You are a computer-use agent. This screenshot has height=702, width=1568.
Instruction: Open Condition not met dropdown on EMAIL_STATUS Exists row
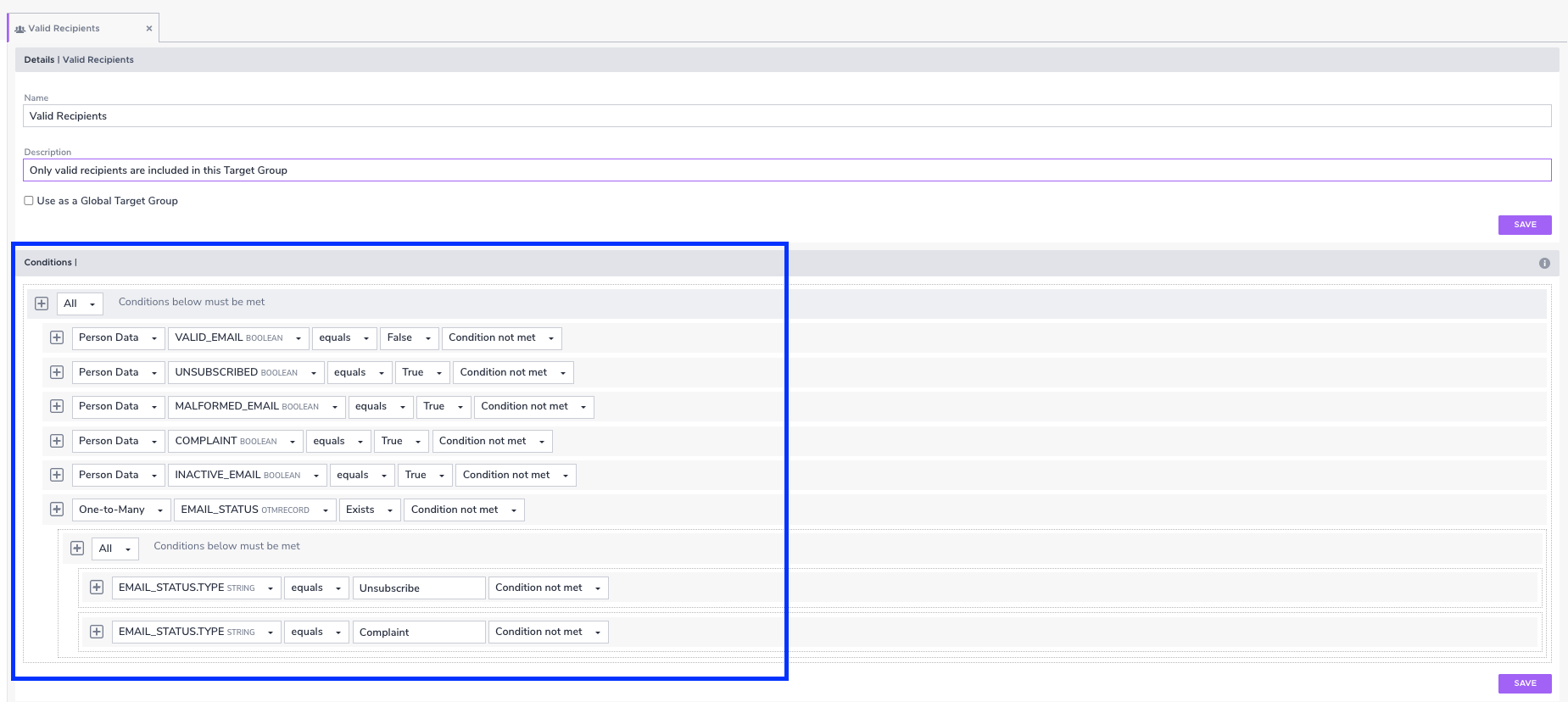coord(465,510)
